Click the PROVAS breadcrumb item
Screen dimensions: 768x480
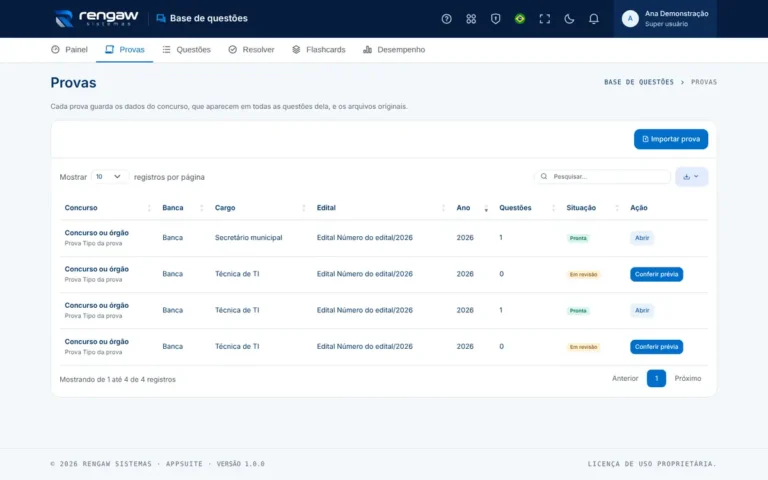click(704, 82)
